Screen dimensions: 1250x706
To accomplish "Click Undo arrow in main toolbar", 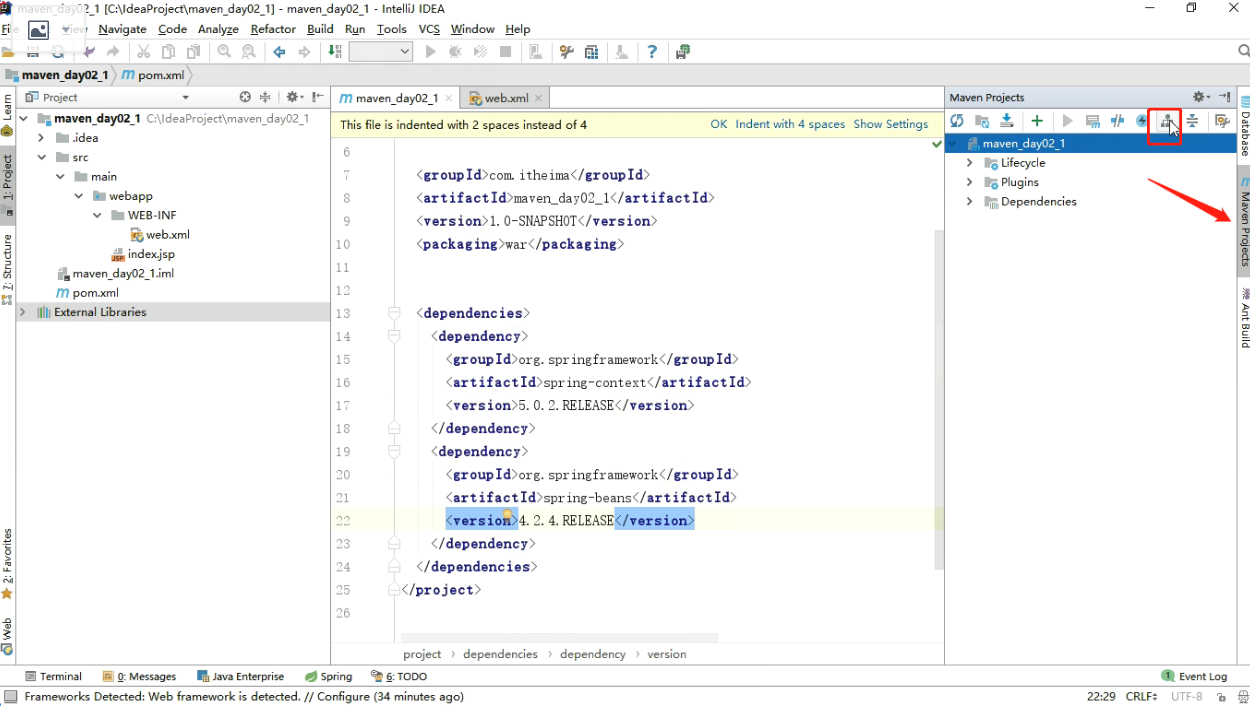I will click(89, 52).
